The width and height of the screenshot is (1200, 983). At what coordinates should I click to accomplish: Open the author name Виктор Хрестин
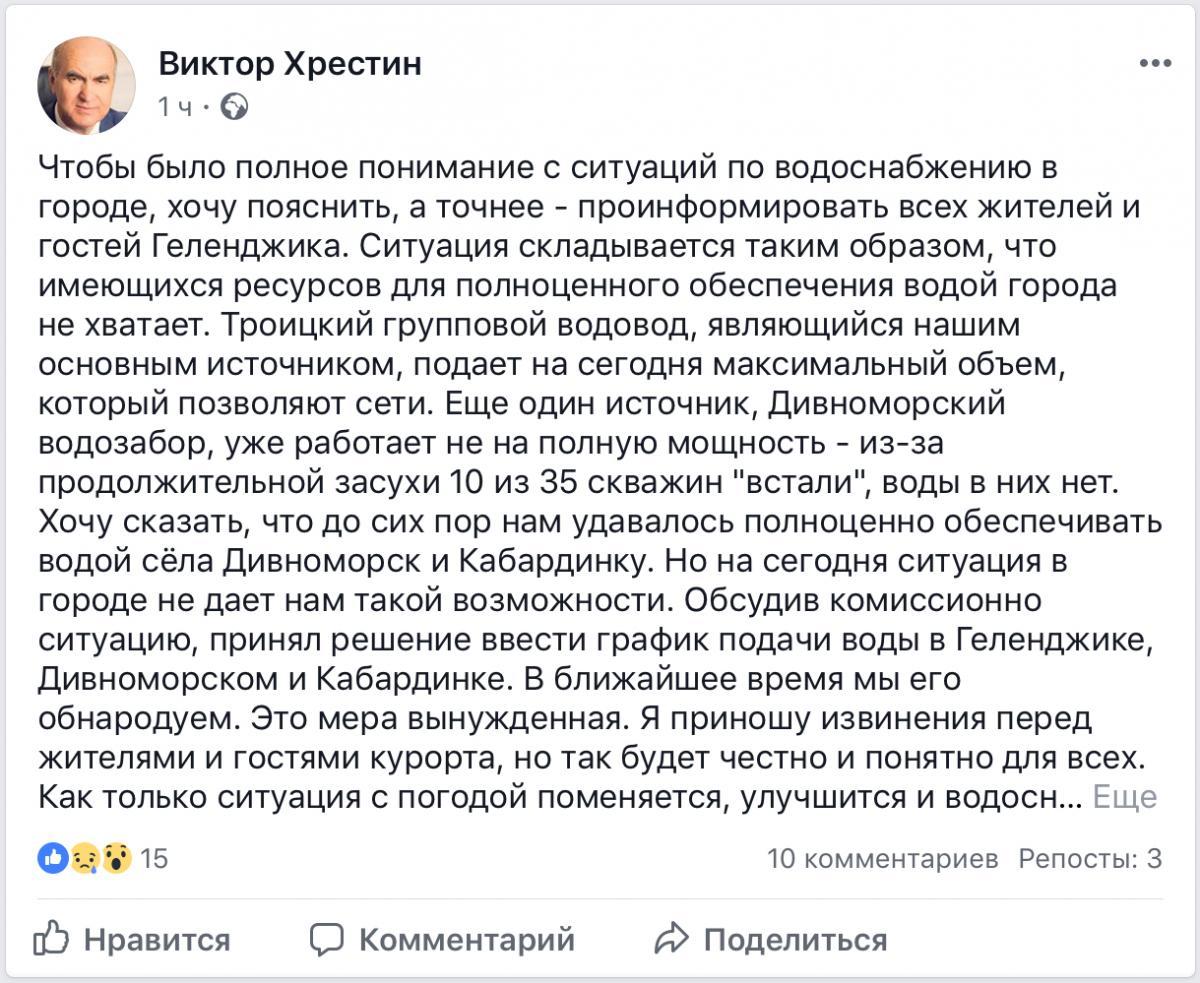click(290, 63)
